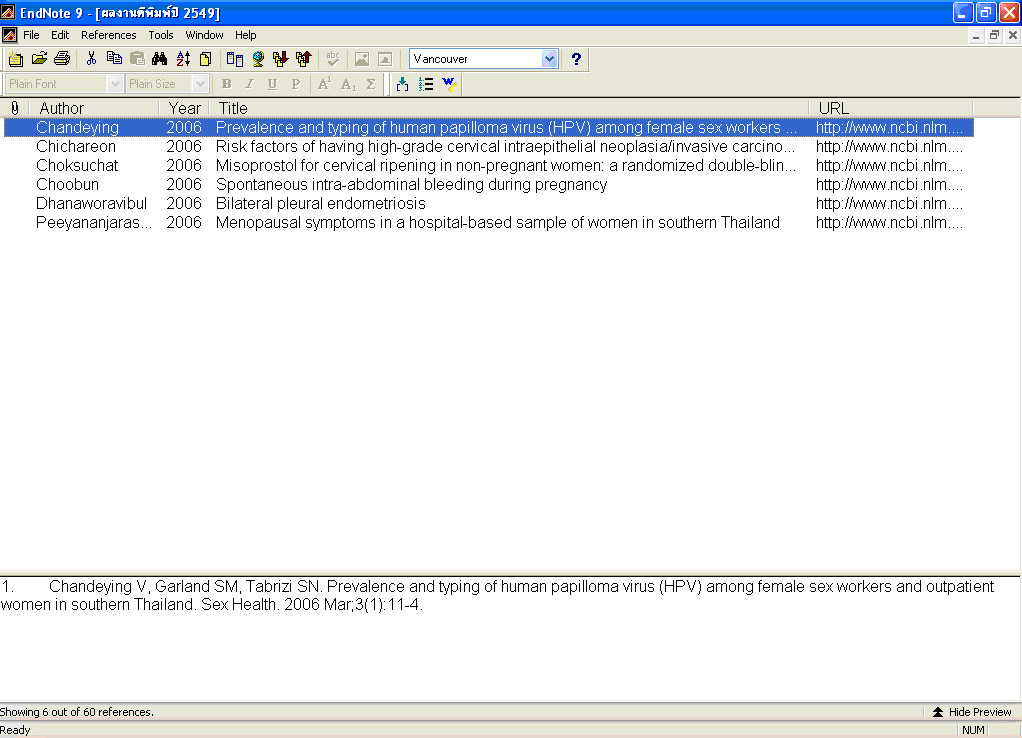
Task: Click the Format Bibliography list icon
Action: 426,84
